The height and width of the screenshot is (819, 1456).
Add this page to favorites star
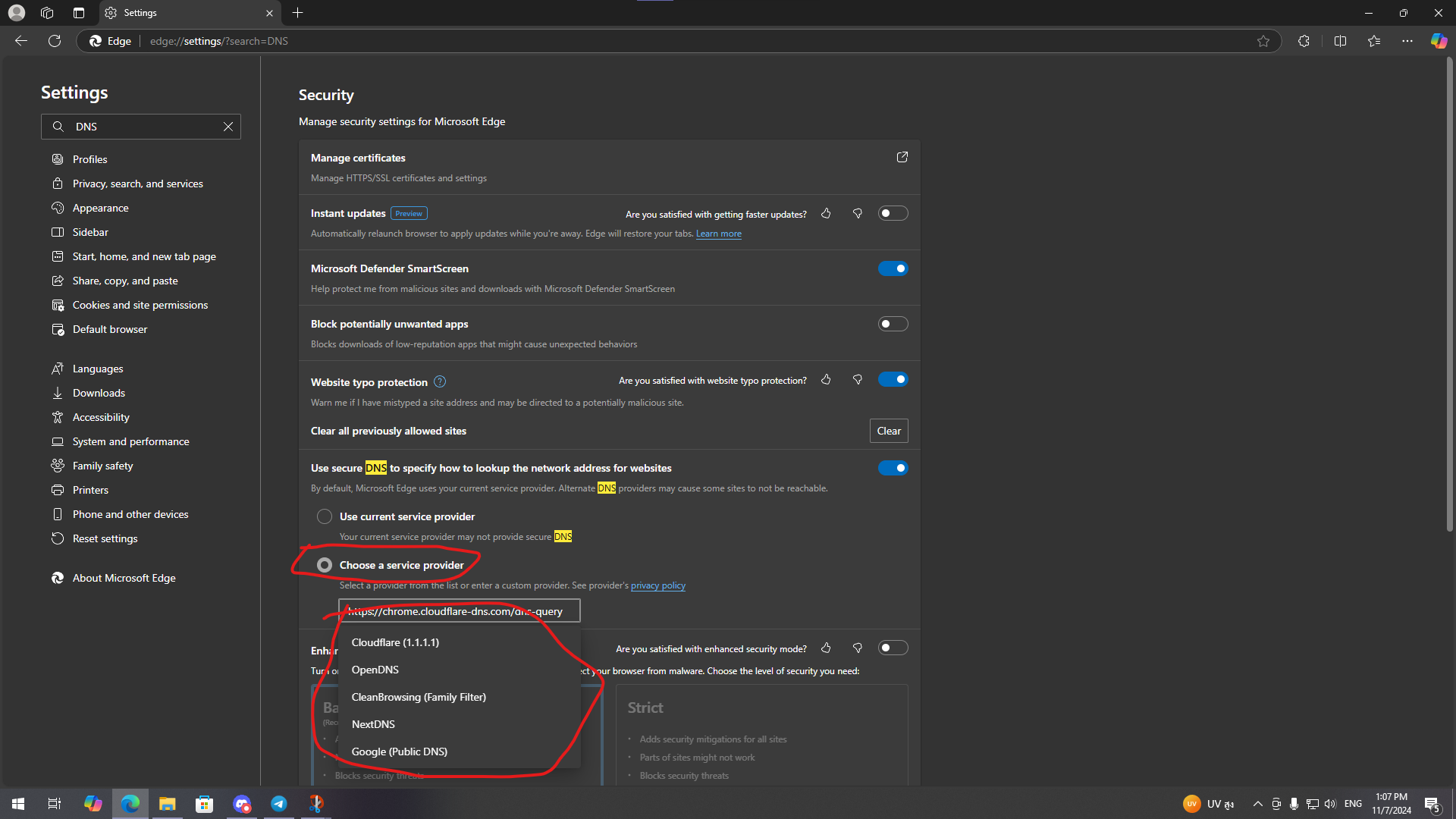click(1263, 41)
